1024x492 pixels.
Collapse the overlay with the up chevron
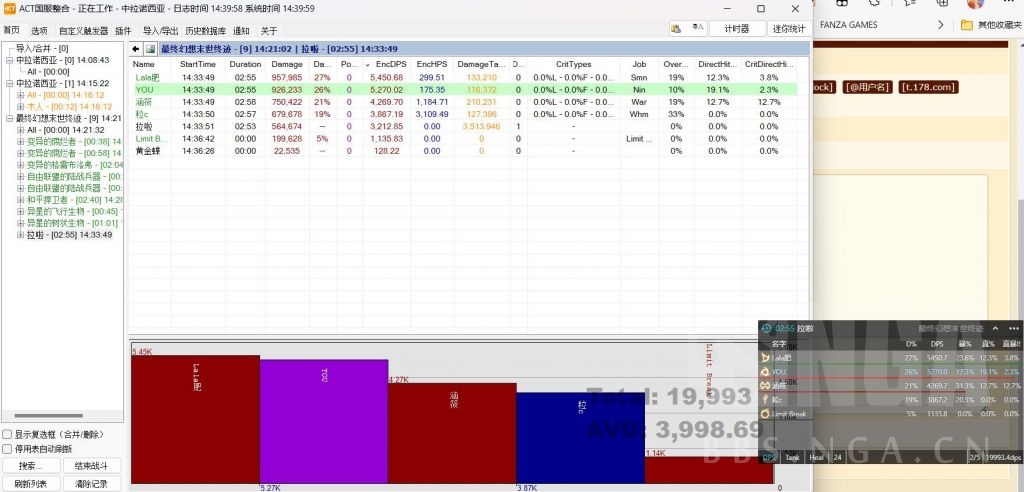[x=996, y=328]
